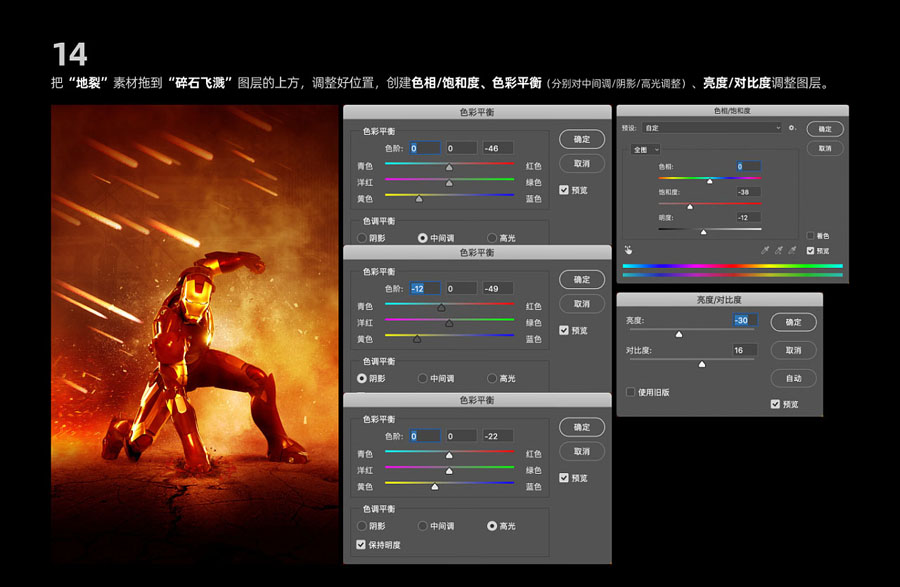
Task: Open the preset options gear in Hue/Saturation
Action: [x=792, y=128]
